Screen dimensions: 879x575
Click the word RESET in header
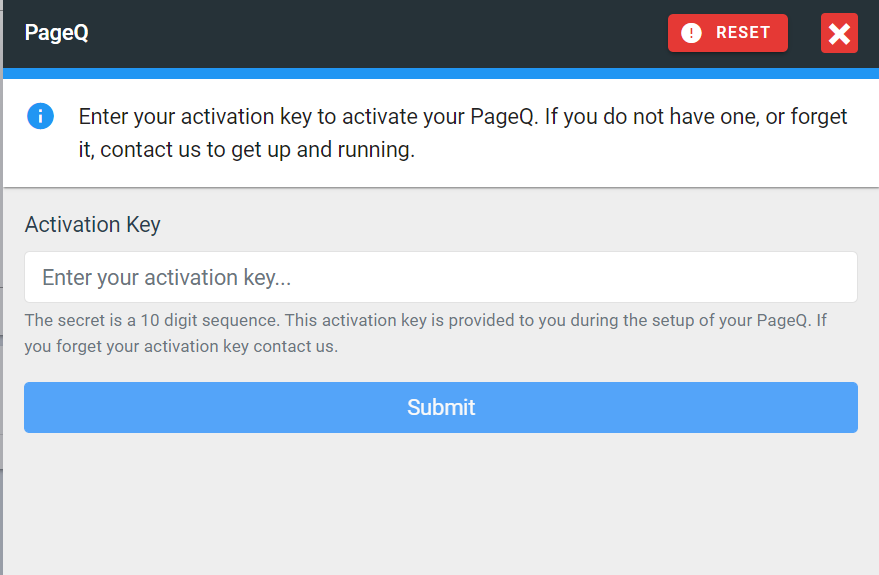(x=743, y=33)
